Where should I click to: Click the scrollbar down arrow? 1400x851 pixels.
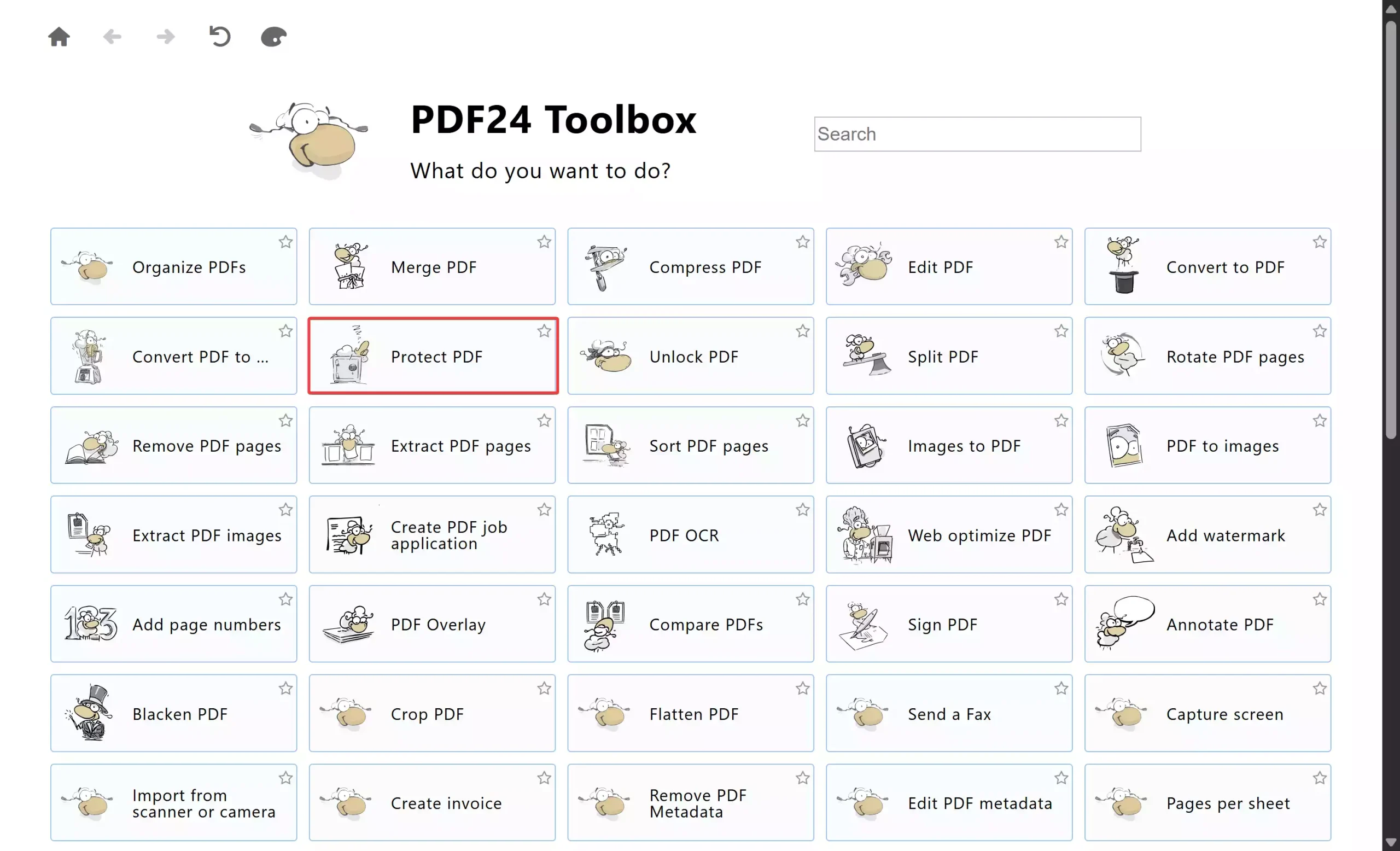tap(1391, 842)
